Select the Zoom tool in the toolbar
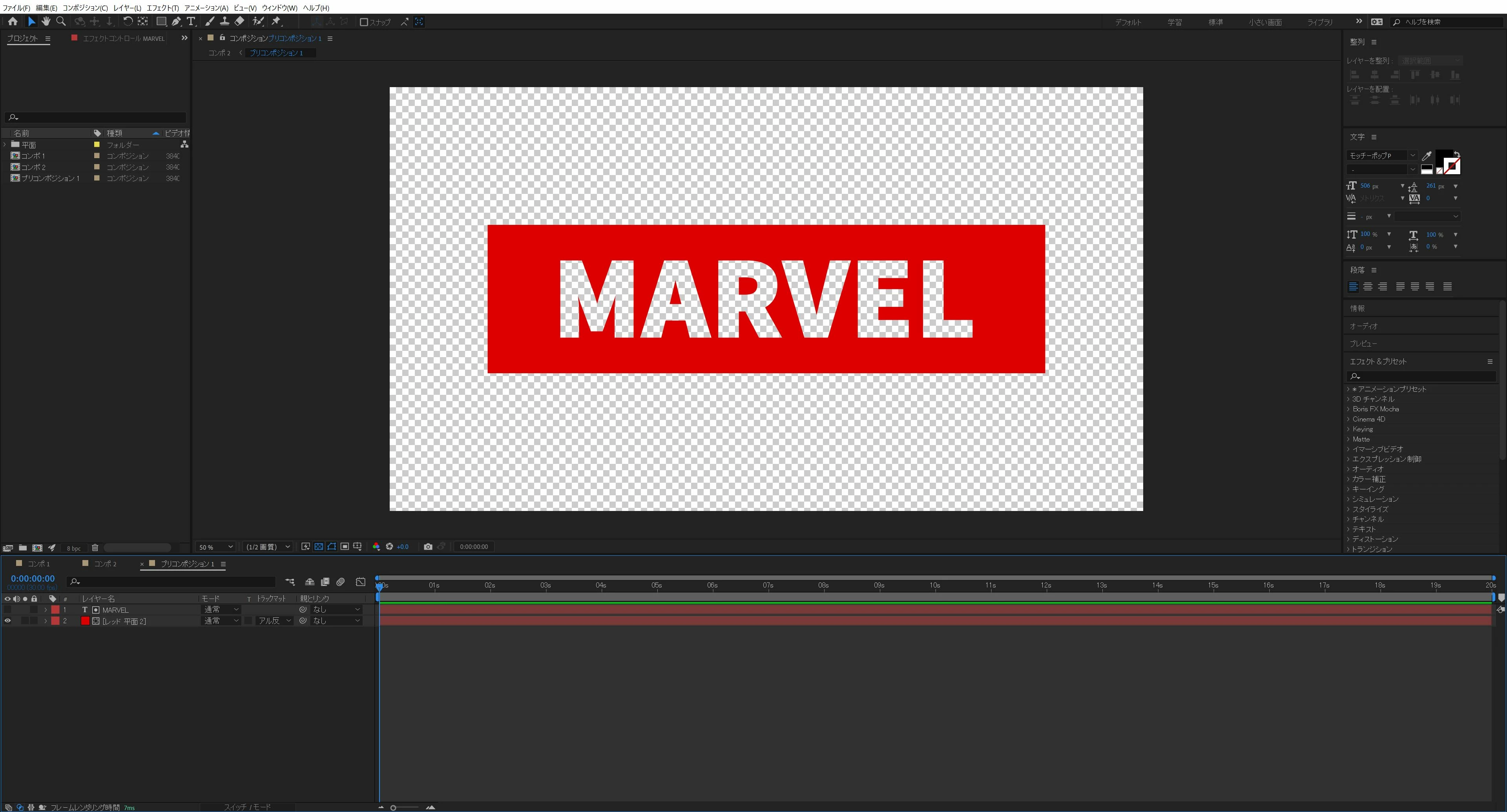 click(x=61, y=22)
